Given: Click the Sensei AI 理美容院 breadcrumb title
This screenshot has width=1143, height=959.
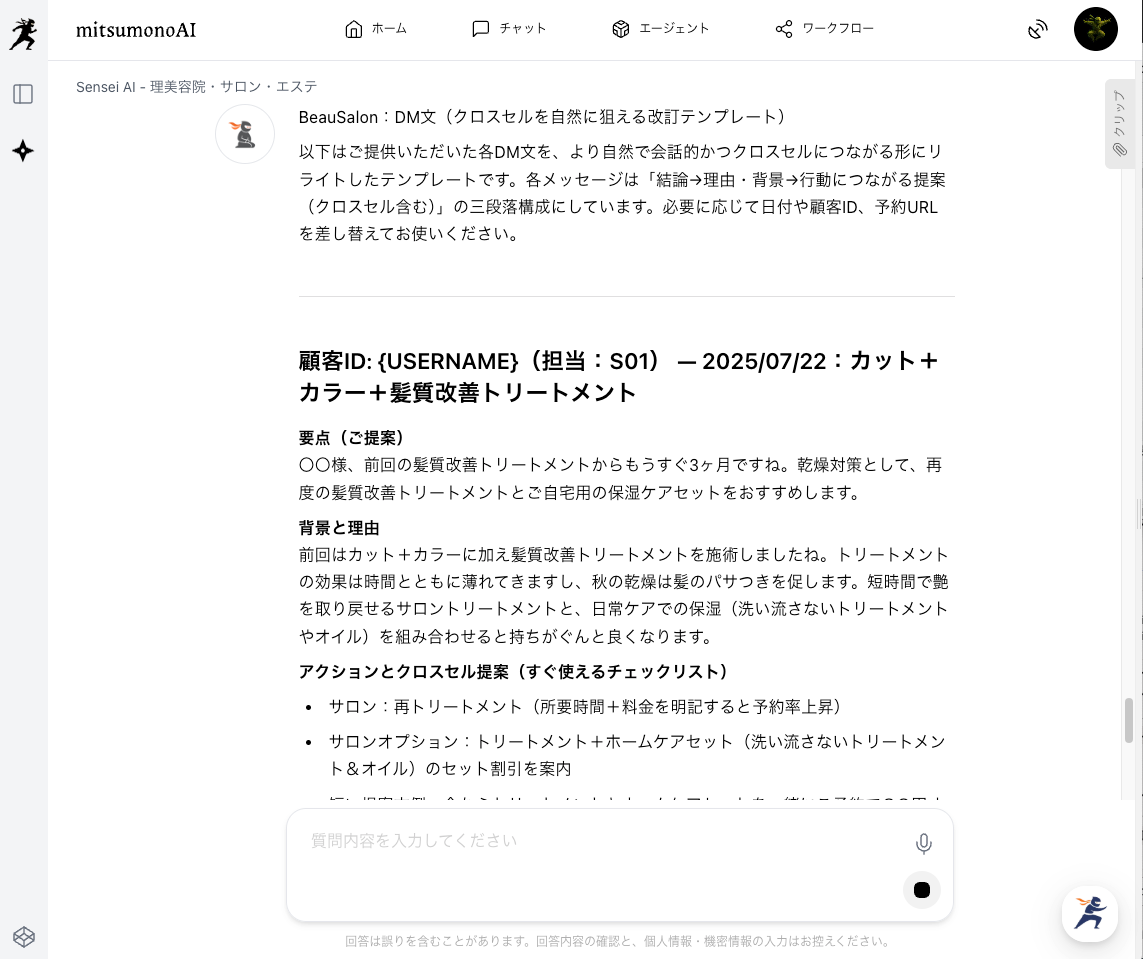Looking at the screenshot, I should [196, 87].
